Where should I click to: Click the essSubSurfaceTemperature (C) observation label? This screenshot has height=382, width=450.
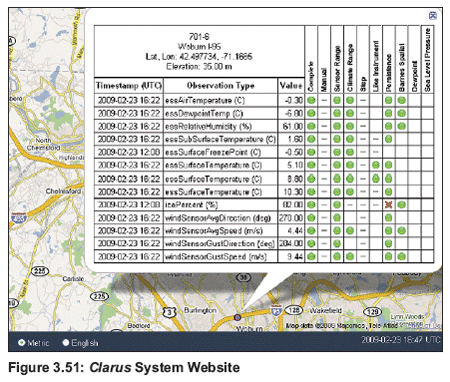pyautogui.click(x=220, y=139)
